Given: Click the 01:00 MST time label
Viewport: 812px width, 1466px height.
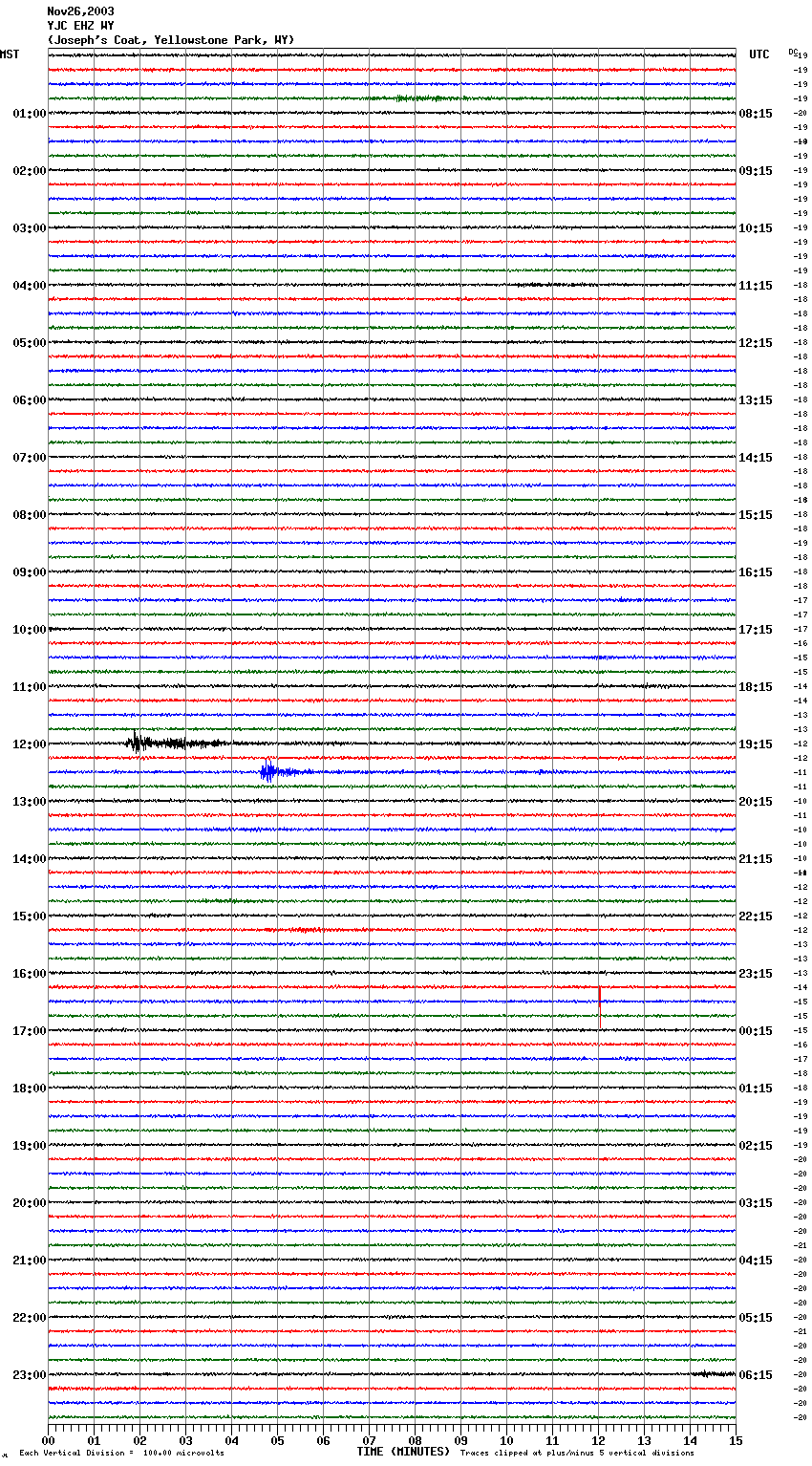Looking at the screenshot, I should click(x=30, y=114).
